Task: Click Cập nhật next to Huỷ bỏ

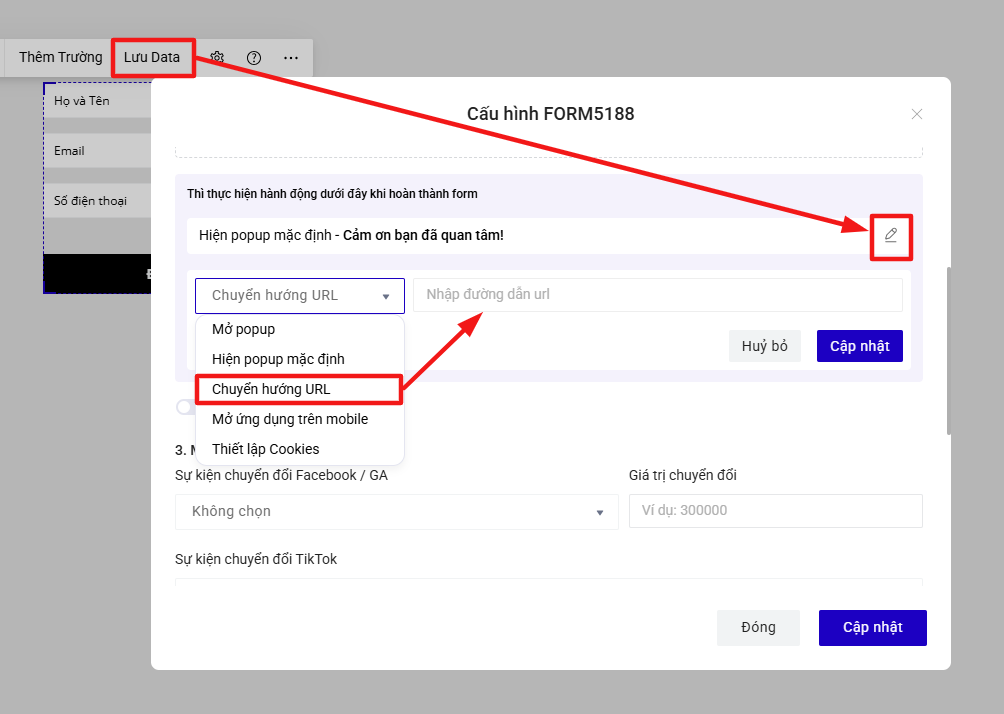Action: tap(859, 346)
